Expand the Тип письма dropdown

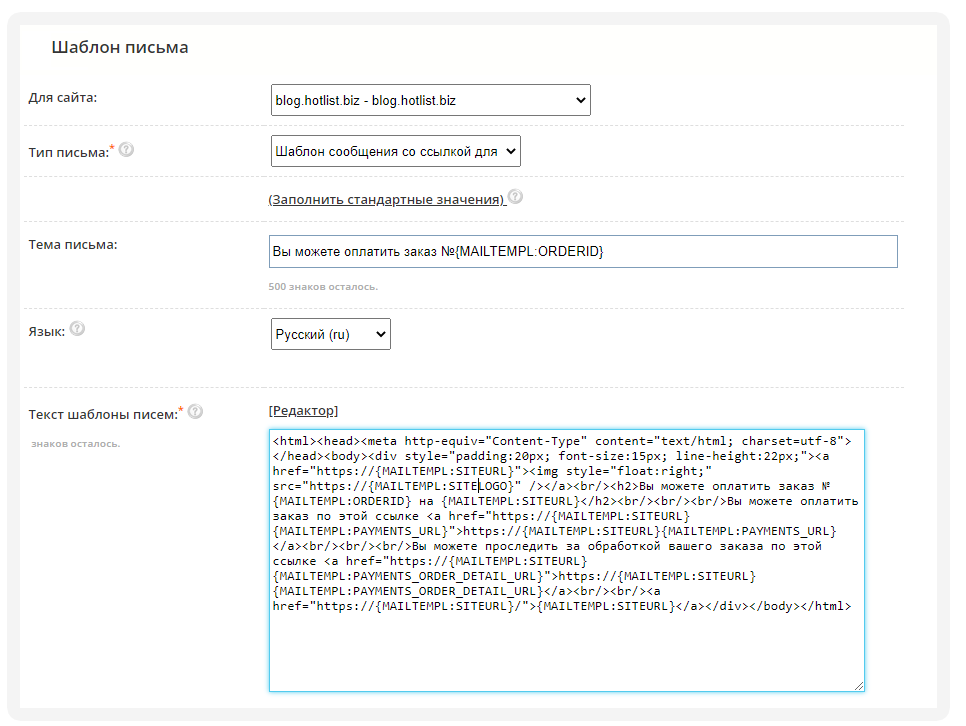pyautogui.click(x=395, y=151)
